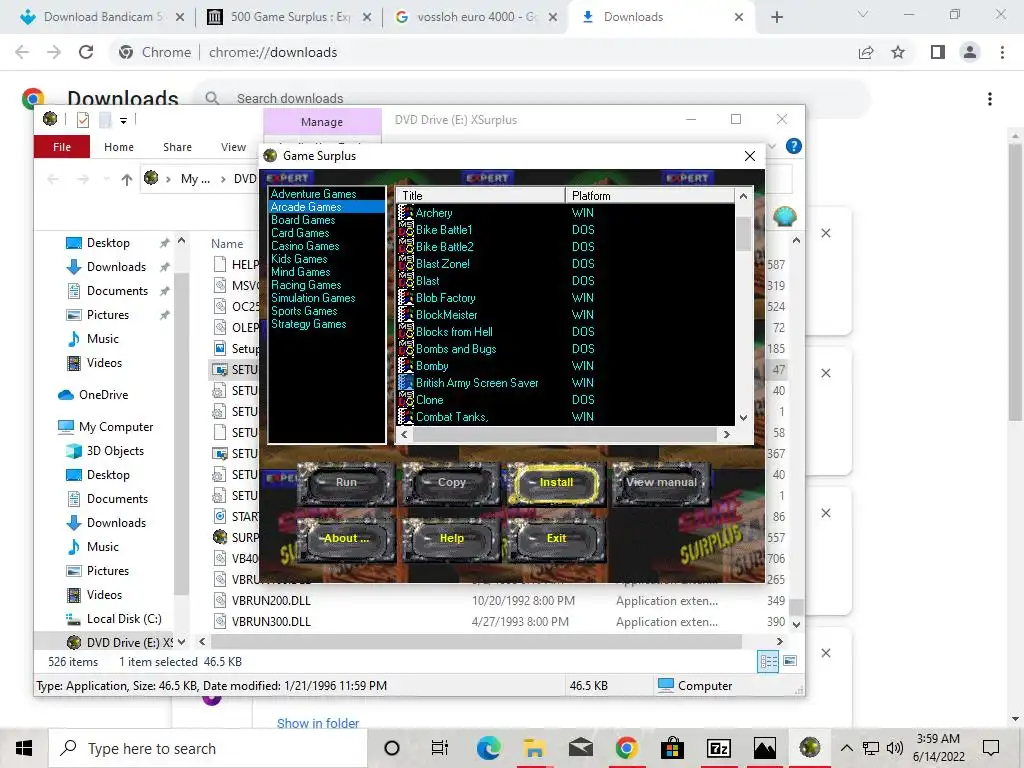This screenshot has width=1024, height=768.
Task: Click the Install button
Action: (x=556, y=483)
